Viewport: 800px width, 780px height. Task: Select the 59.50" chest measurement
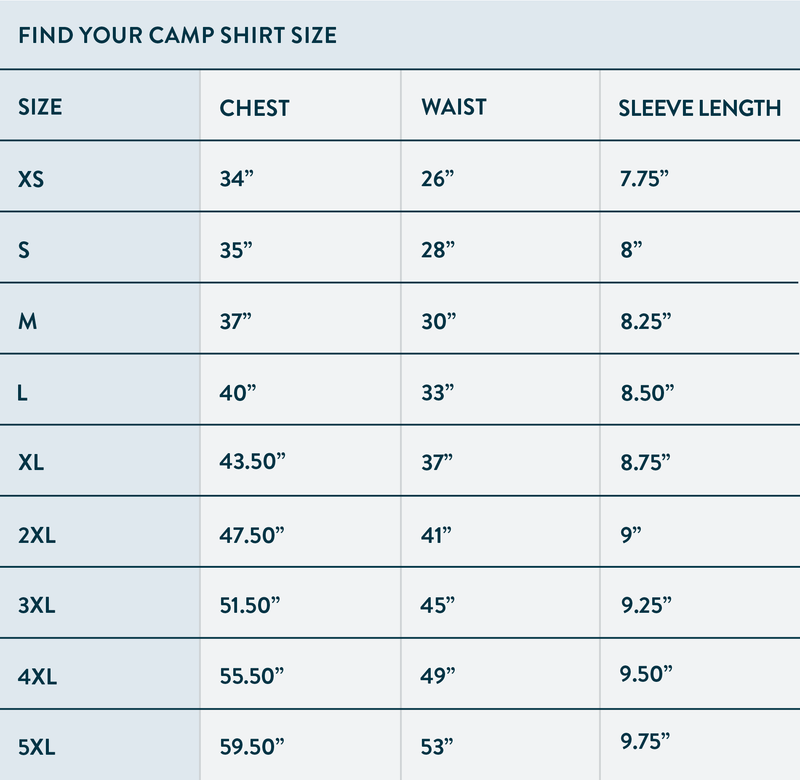[x=252, y=746]
